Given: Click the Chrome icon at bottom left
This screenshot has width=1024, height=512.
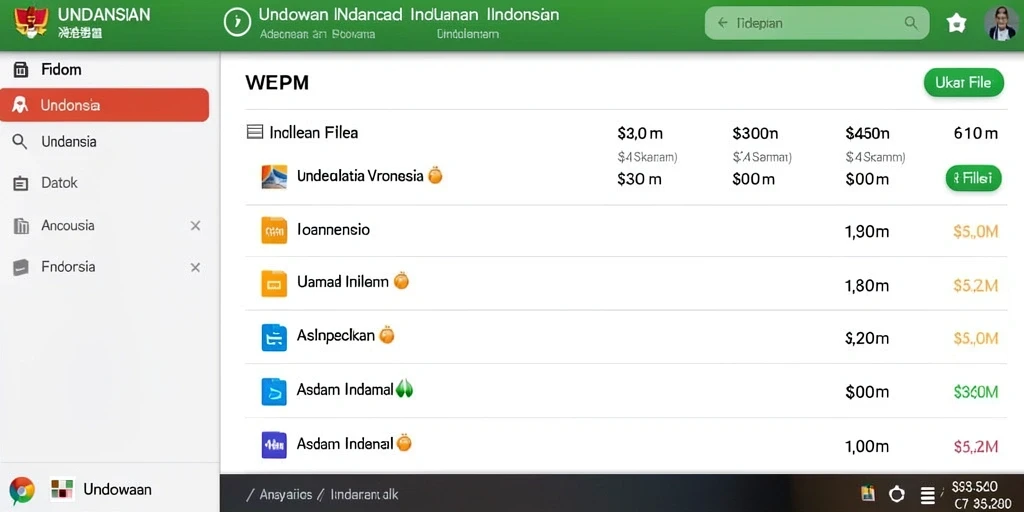Looking at the screenshot, I should (x=22, y=490).
